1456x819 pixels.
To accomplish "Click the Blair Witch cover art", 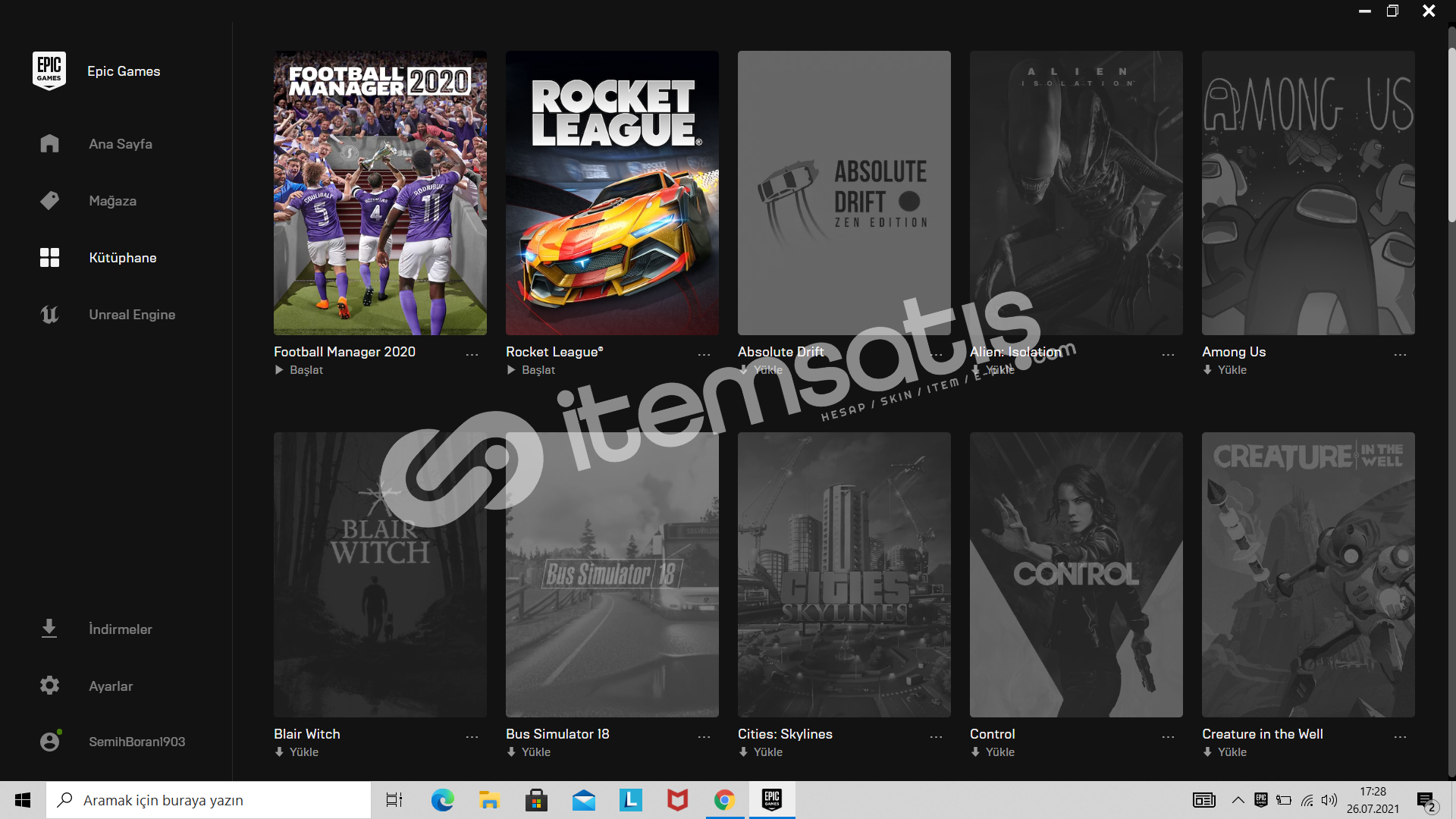I will [380, 575].
